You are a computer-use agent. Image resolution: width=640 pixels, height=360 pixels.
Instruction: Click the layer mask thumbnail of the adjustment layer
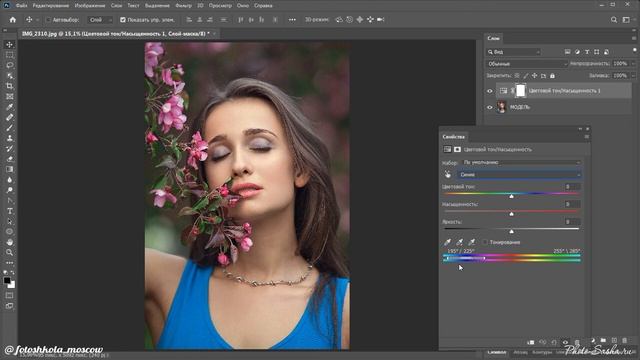tap(520, 91)
